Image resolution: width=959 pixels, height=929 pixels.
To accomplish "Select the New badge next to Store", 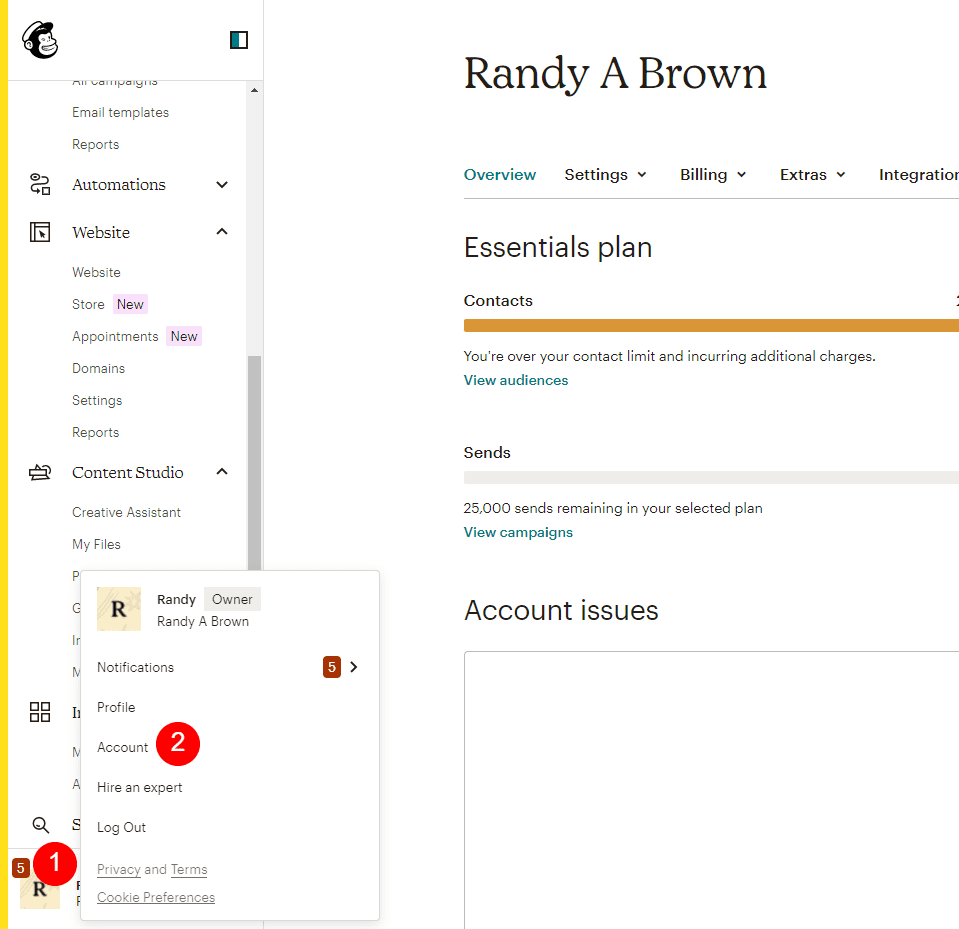I will pyautogui.click(x=130, y=304).
